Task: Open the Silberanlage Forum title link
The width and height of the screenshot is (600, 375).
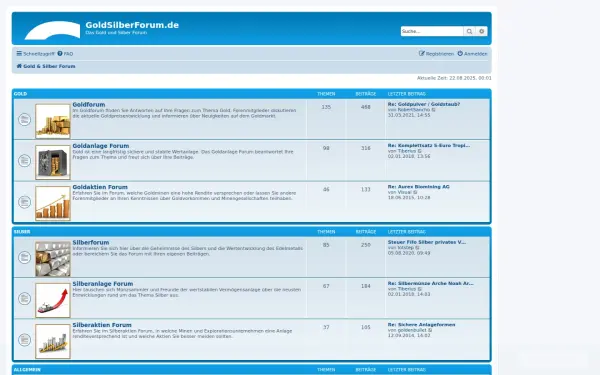Action: [x=103, y=284]
